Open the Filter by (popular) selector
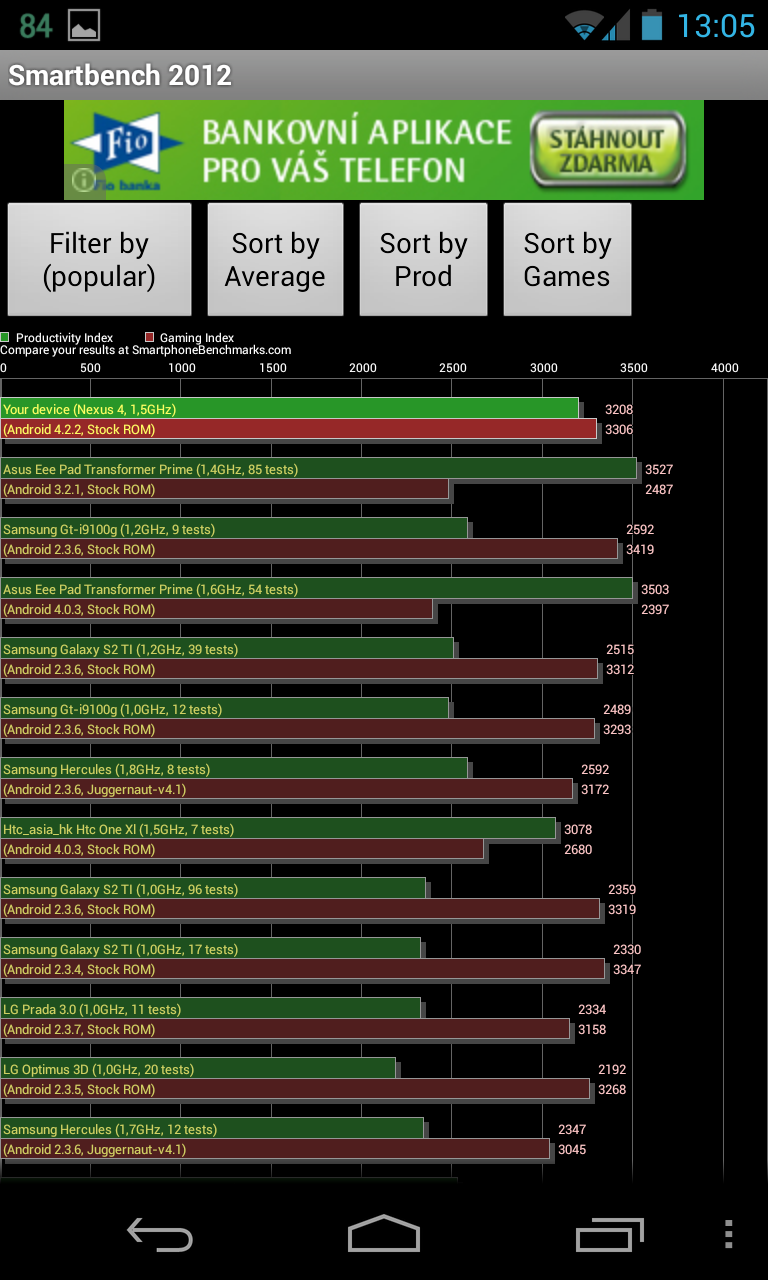 pos(99,260)
